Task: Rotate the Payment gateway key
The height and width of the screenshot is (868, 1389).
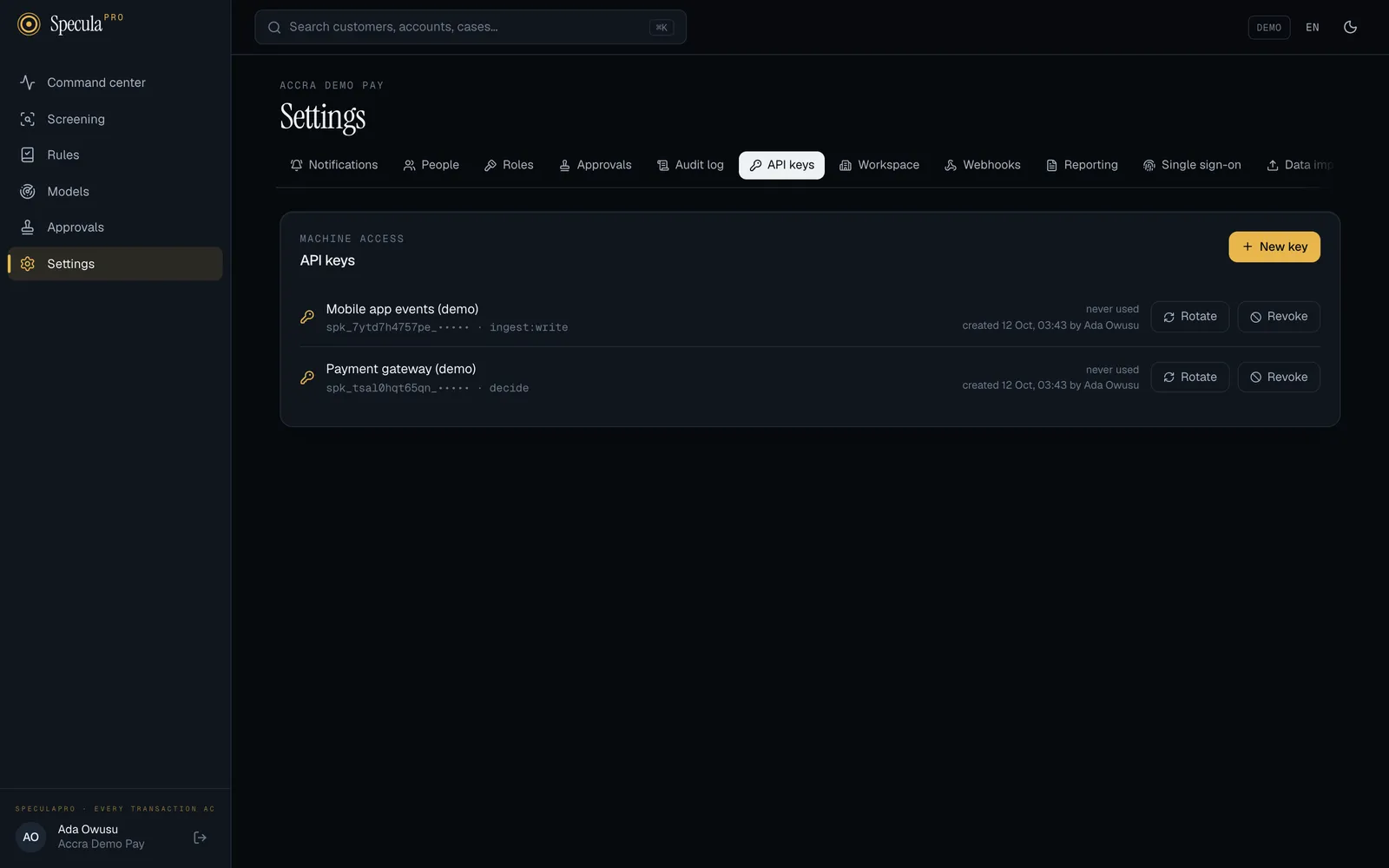Action: click(x=1190, y=377)
